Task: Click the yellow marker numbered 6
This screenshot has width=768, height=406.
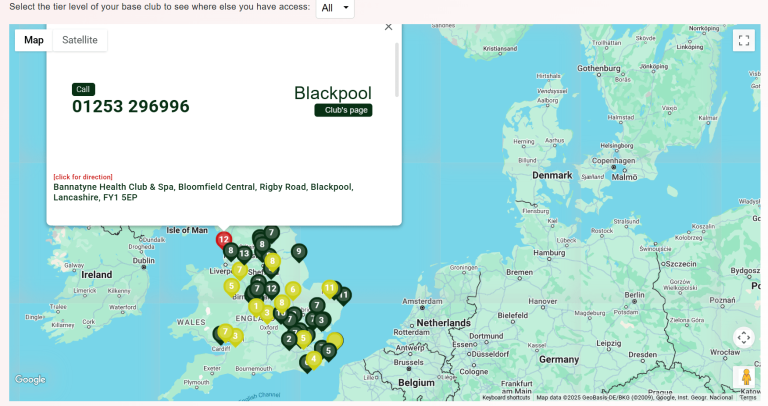Action: tap(293, 290)
